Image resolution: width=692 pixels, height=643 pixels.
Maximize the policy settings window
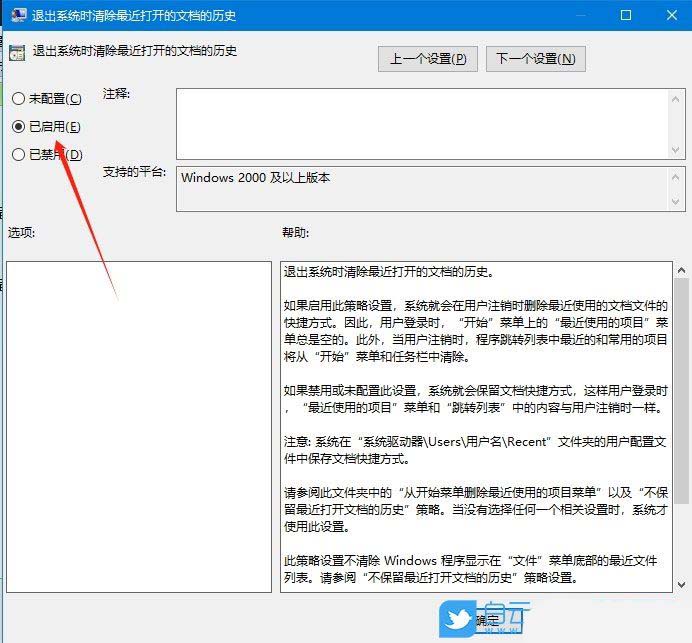click(x=626, y=15)
